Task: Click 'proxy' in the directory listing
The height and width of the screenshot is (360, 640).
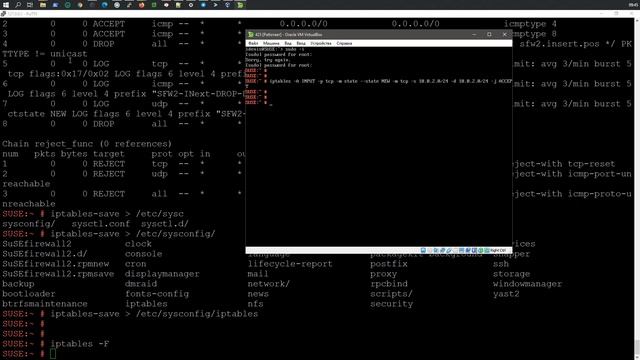Action: coord(384,274)
